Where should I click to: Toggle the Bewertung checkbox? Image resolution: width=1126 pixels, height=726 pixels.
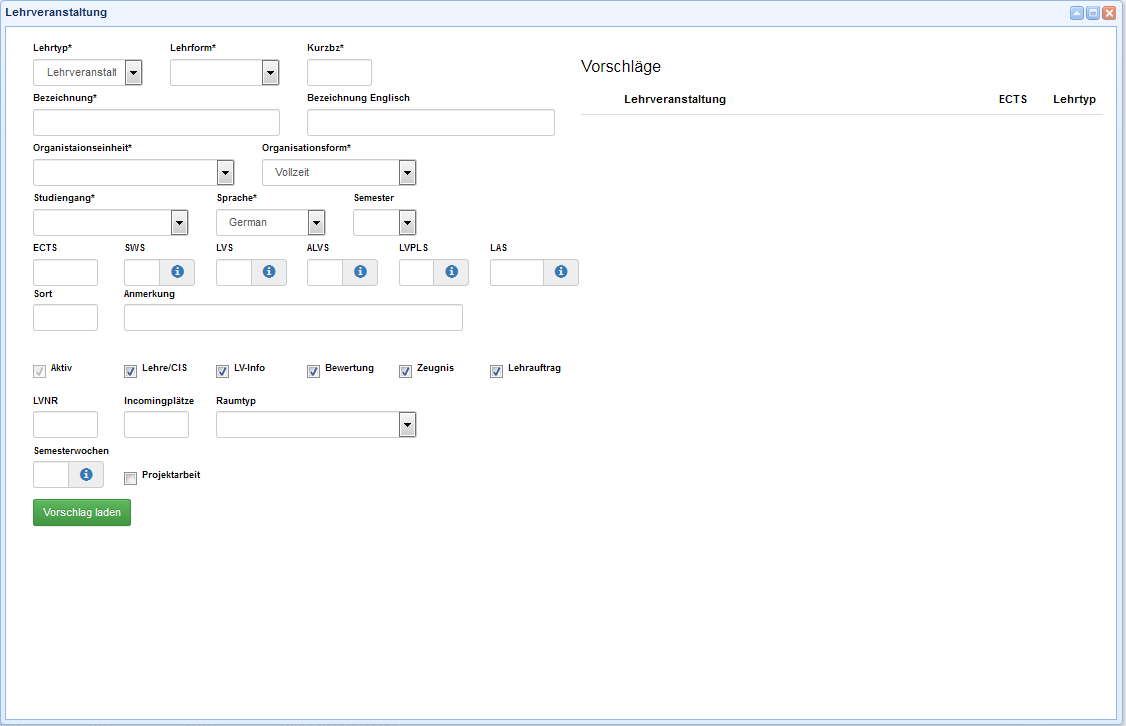[x=314, y=371]
